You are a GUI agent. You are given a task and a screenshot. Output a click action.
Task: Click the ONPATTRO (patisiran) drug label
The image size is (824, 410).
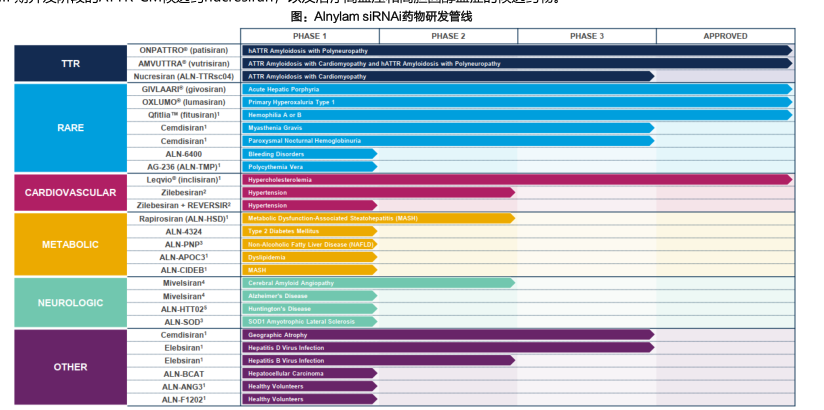[x=184, y=50]
